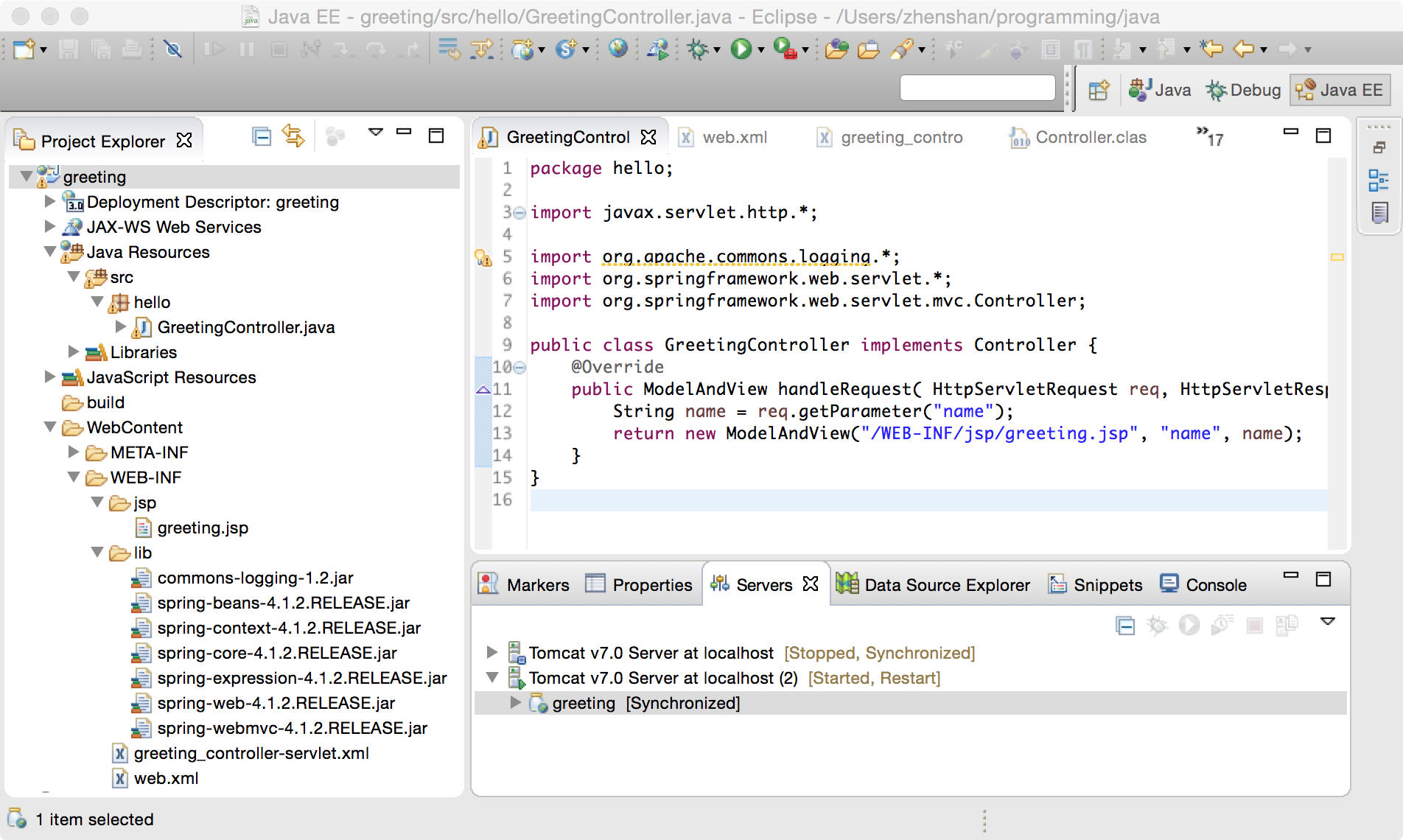
Task: Click the Search flashlight icon
Action: click(902, 49)
